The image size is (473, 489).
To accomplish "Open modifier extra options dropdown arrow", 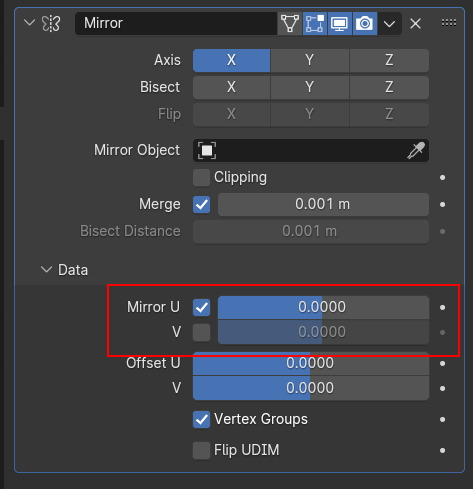I will pos(389,23).
